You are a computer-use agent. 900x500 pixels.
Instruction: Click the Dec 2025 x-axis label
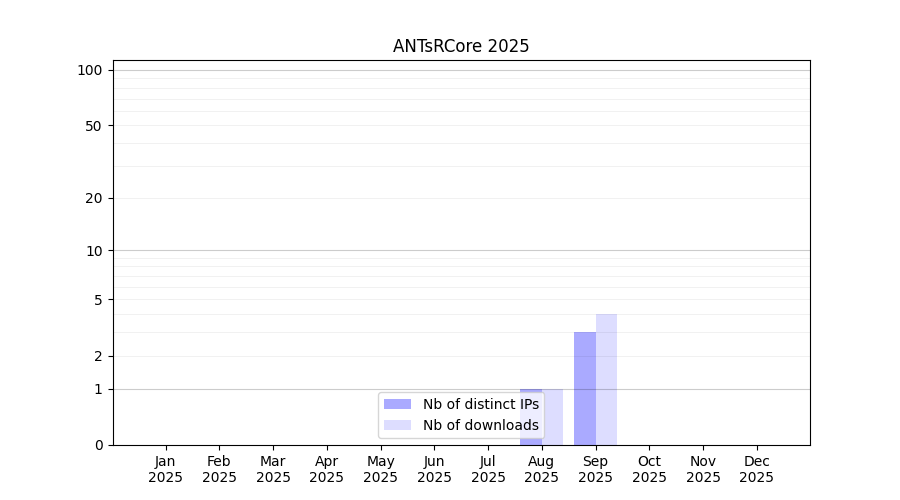pyautogui.click(x=757, y=469)
